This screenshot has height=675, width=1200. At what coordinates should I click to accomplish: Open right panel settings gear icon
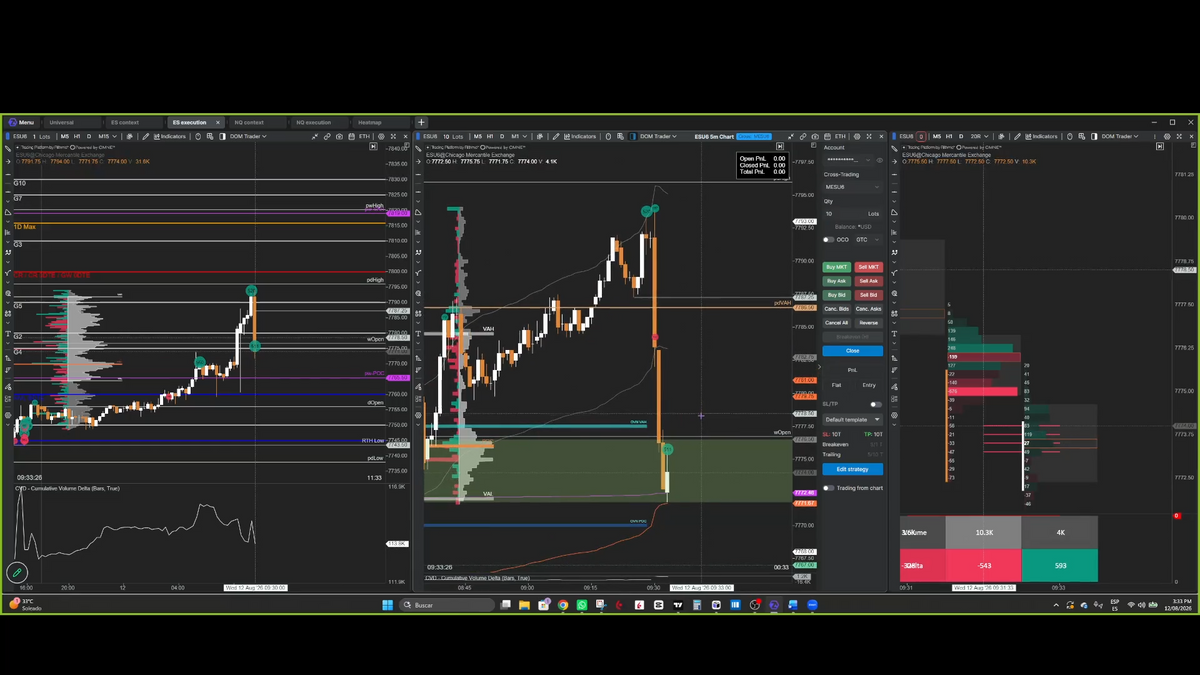point(1167,136)
